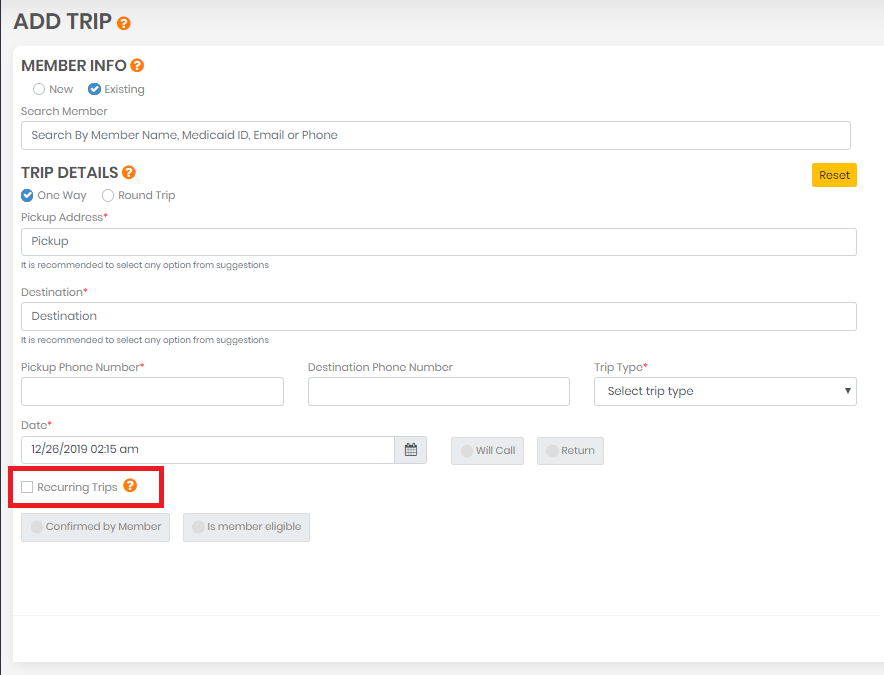
Task: Click the Search Member input field
Action: coord(436,135)
